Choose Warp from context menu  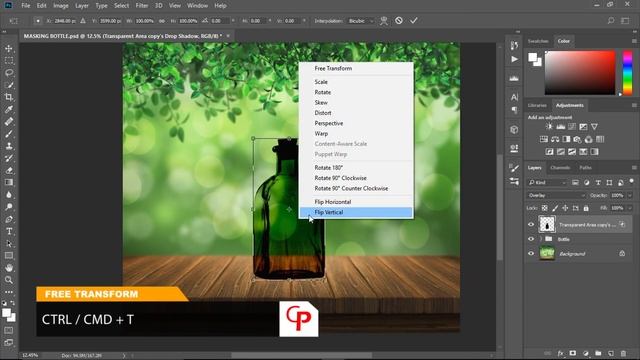[356, 133]
